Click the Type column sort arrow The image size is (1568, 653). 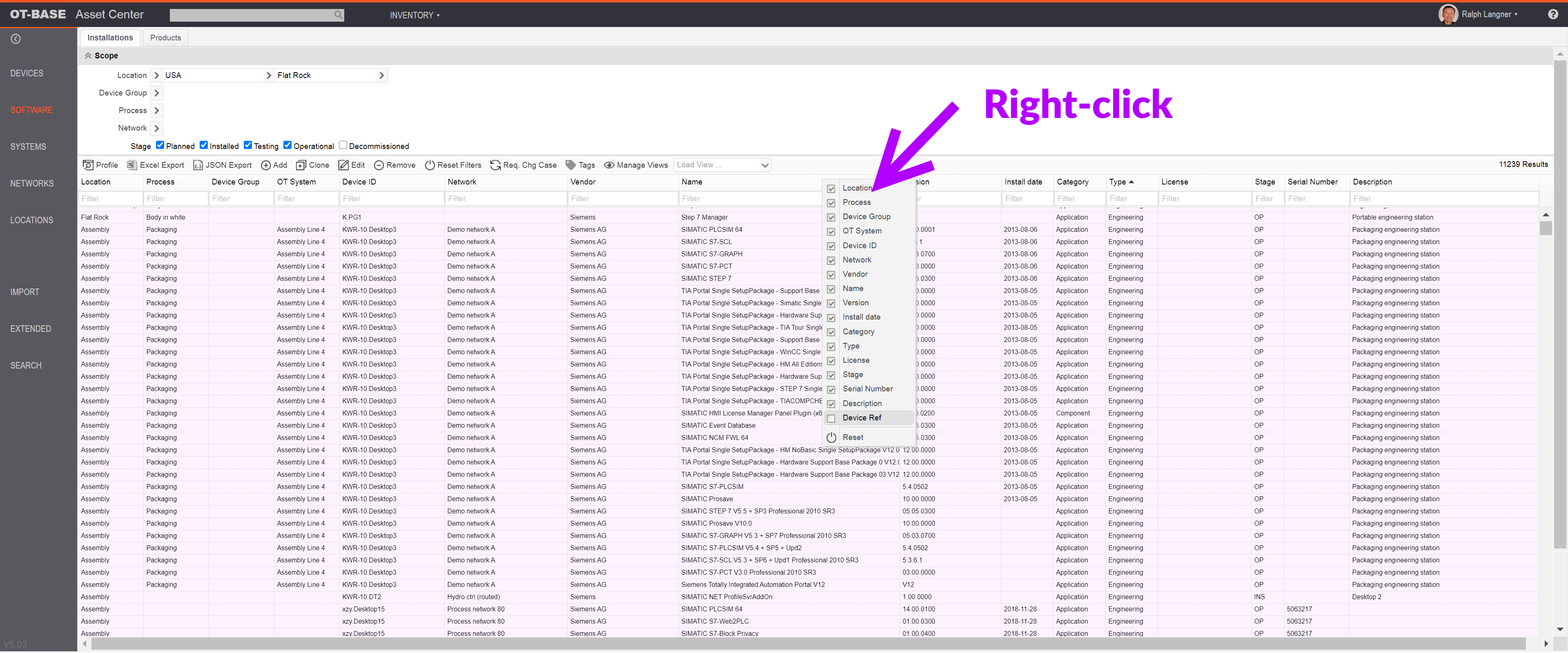[x=1131, y=182]
